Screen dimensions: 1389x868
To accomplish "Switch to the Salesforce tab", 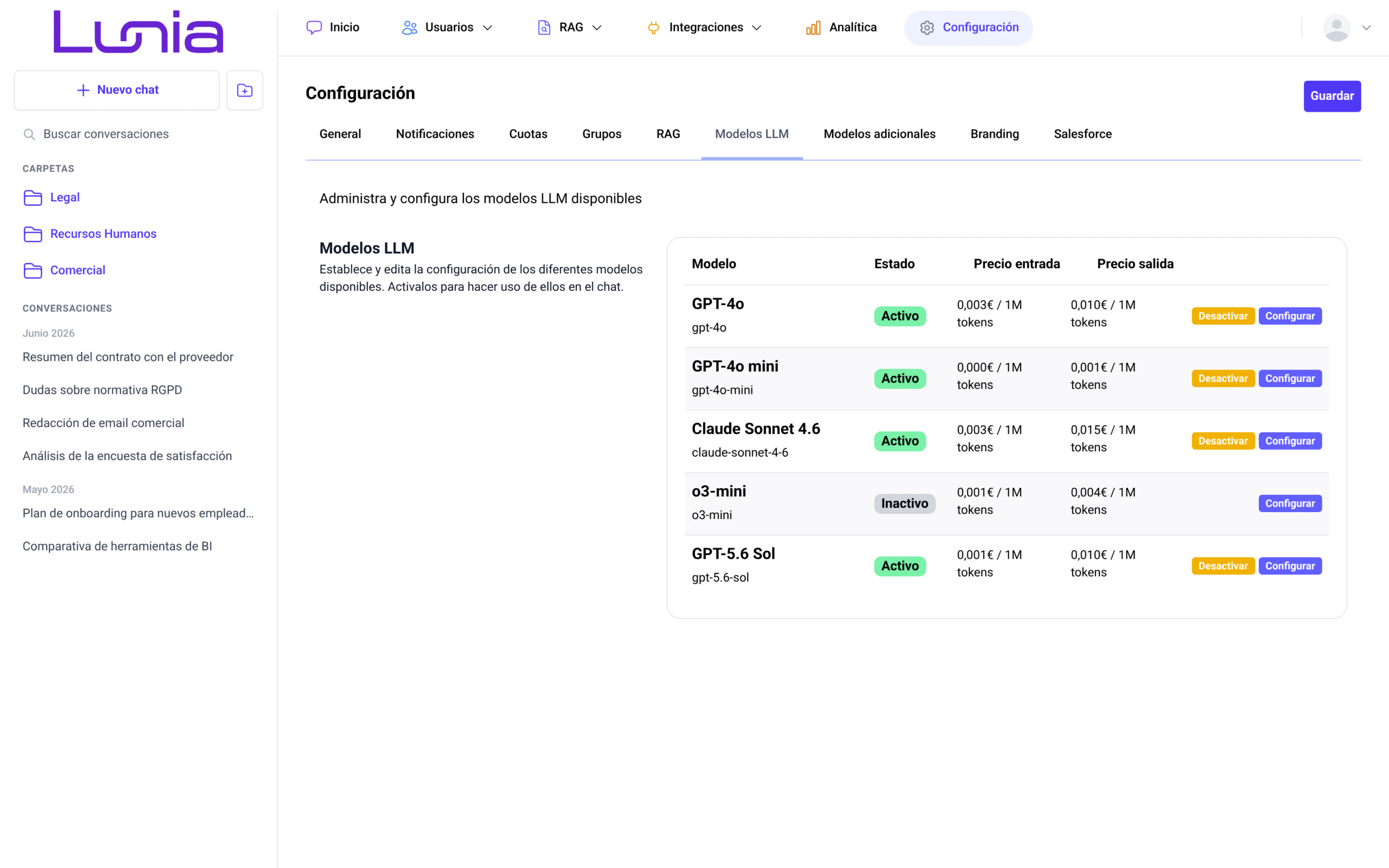I will pyautogui.click(x=1082, y=135).
